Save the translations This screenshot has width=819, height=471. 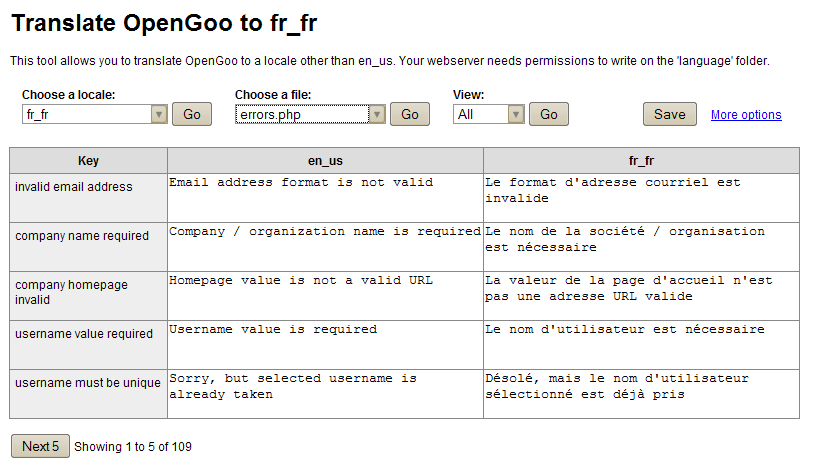pyautogui.click(x=669, y=114)
